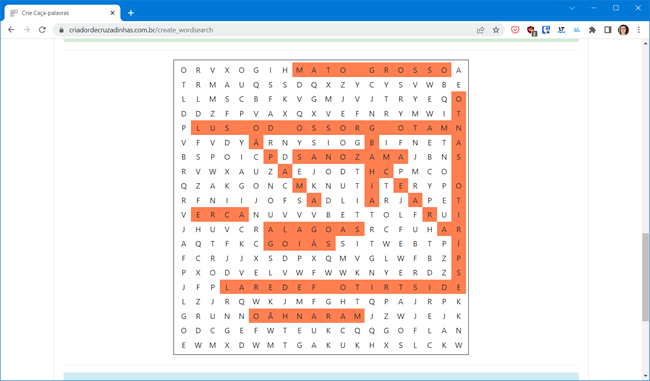
Task: Open the LT extension icon
Action: point(561,30)
